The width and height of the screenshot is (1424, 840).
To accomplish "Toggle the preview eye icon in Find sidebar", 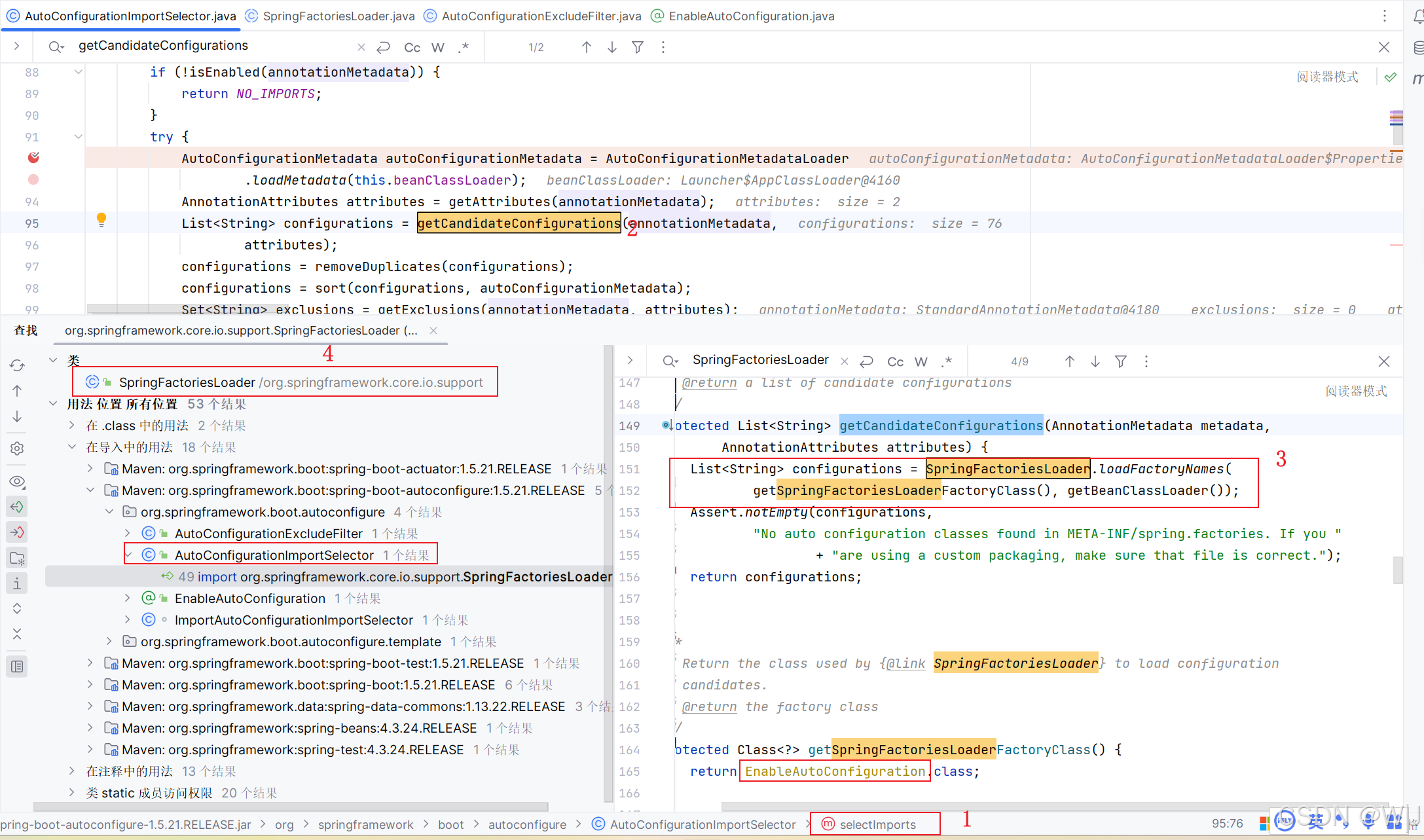I will pyautogui.click(x=17, y=481).
